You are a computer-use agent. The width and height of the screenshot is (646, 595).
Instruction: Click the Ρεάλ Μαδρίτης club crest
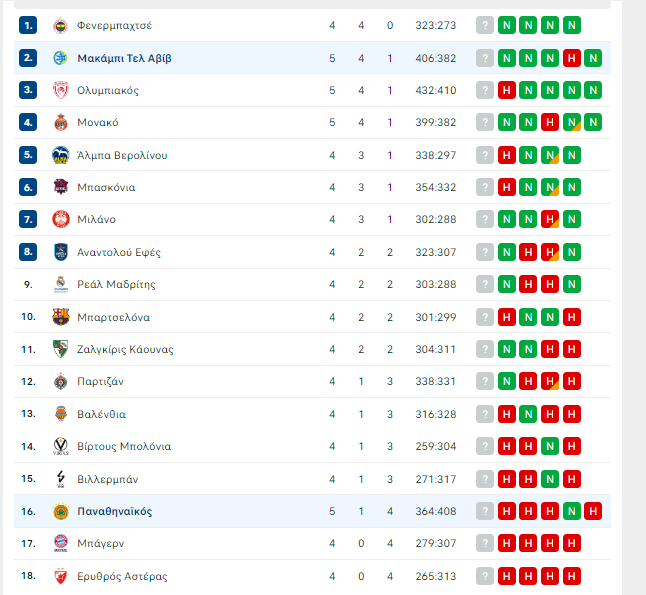[x=60, y=284]
